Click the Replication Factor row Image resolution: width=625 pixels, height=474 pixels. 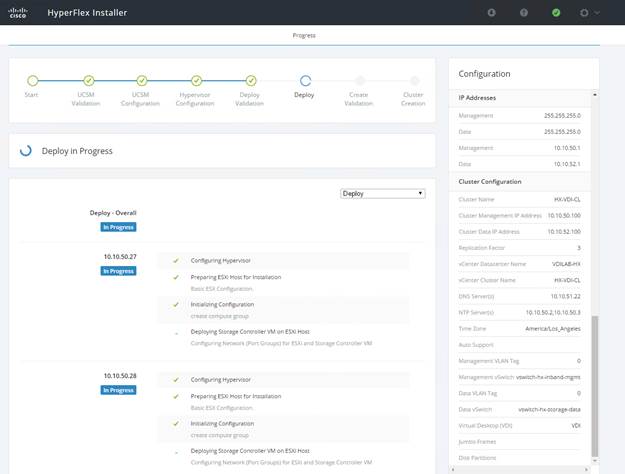click(x=520, y=248)
